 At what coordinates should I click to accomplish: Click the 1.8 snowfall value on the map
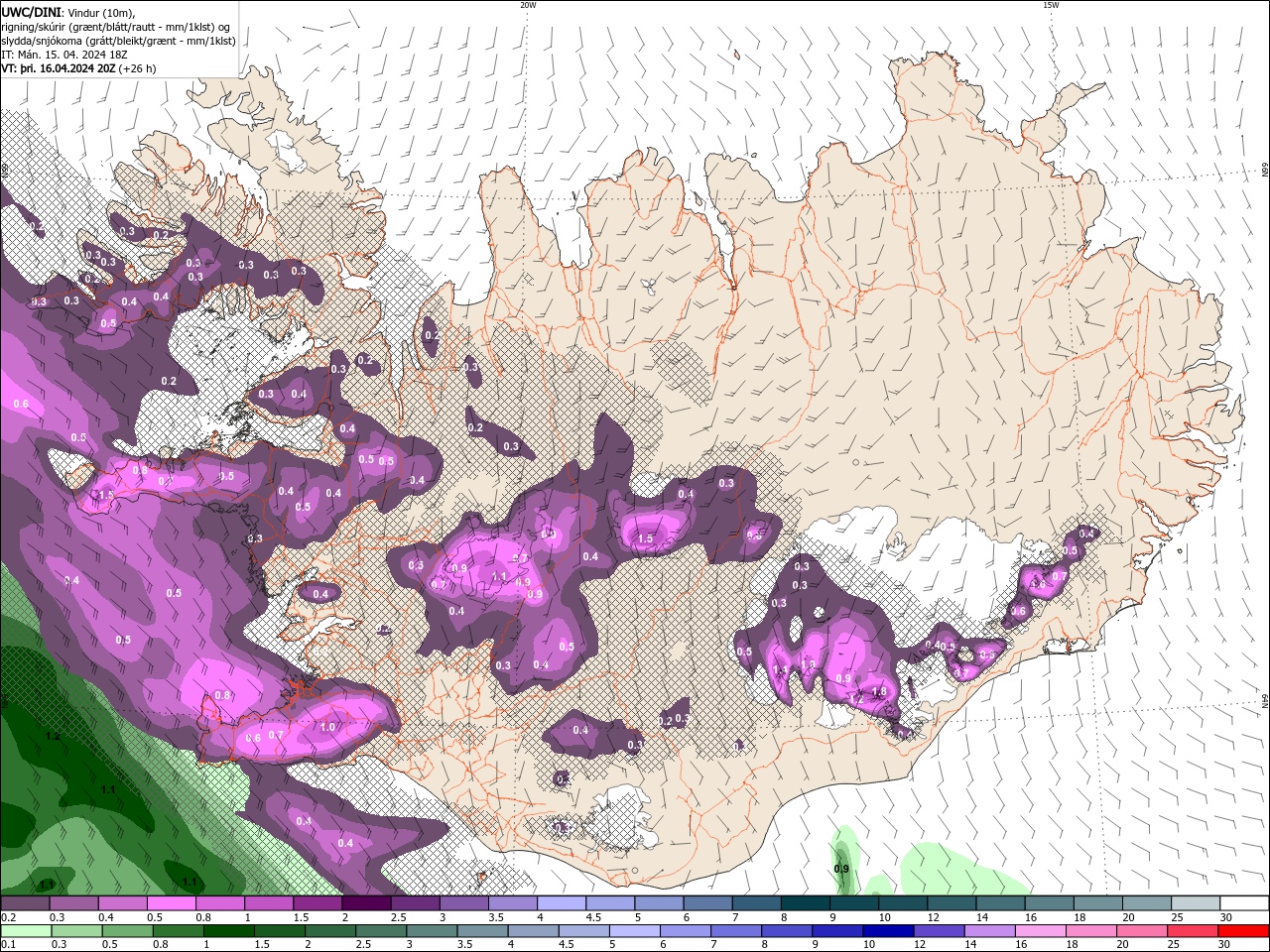point(878,692)
